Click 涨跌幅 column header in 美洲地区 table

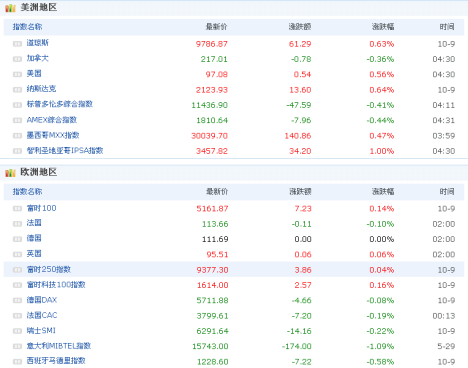(383, 27)
